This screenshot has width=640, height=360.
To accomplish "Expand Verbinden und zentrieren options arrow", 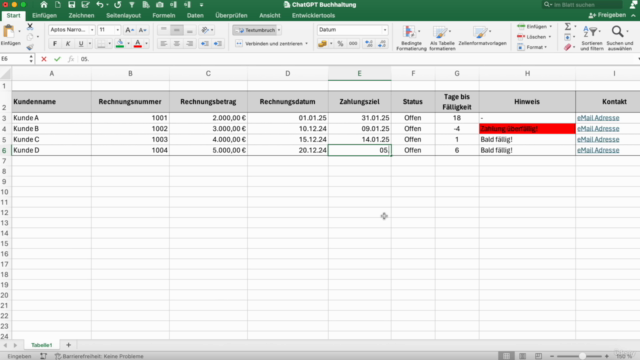I will (x=307, y=44).
